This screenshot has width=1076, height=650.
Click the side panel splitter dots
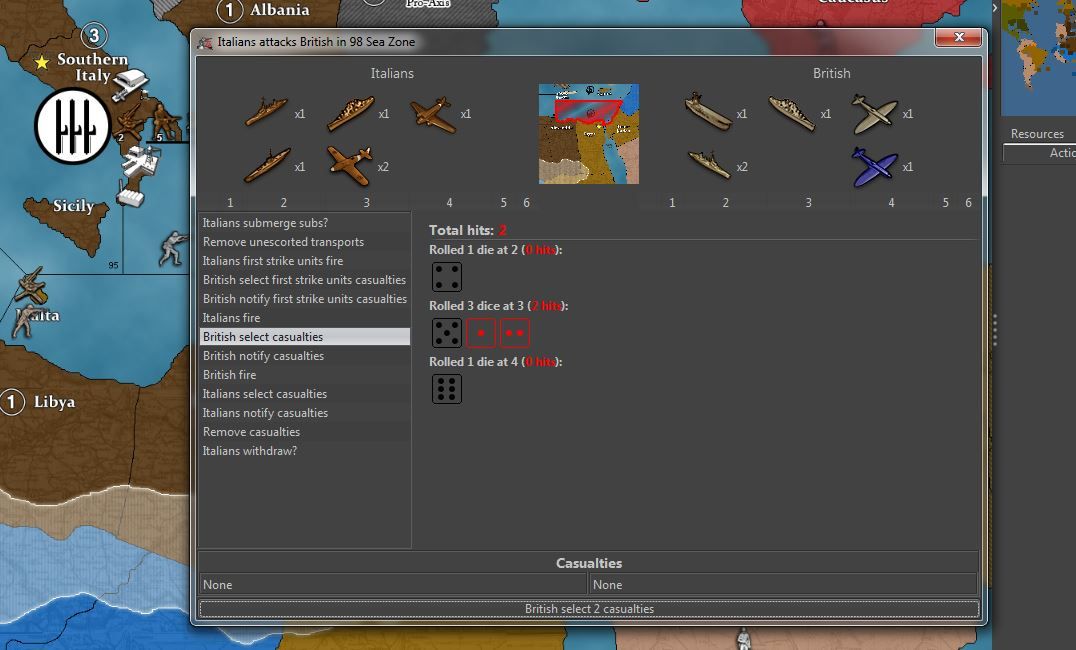tap(994, 329)
